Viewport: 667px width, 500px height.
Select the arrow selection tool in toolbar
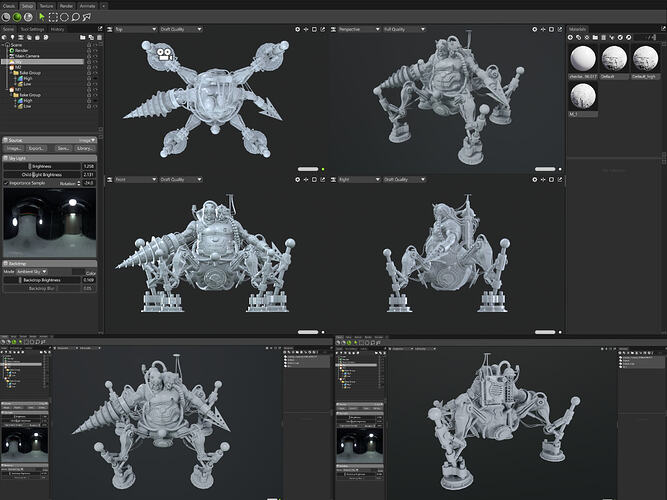tap(41, 17)
